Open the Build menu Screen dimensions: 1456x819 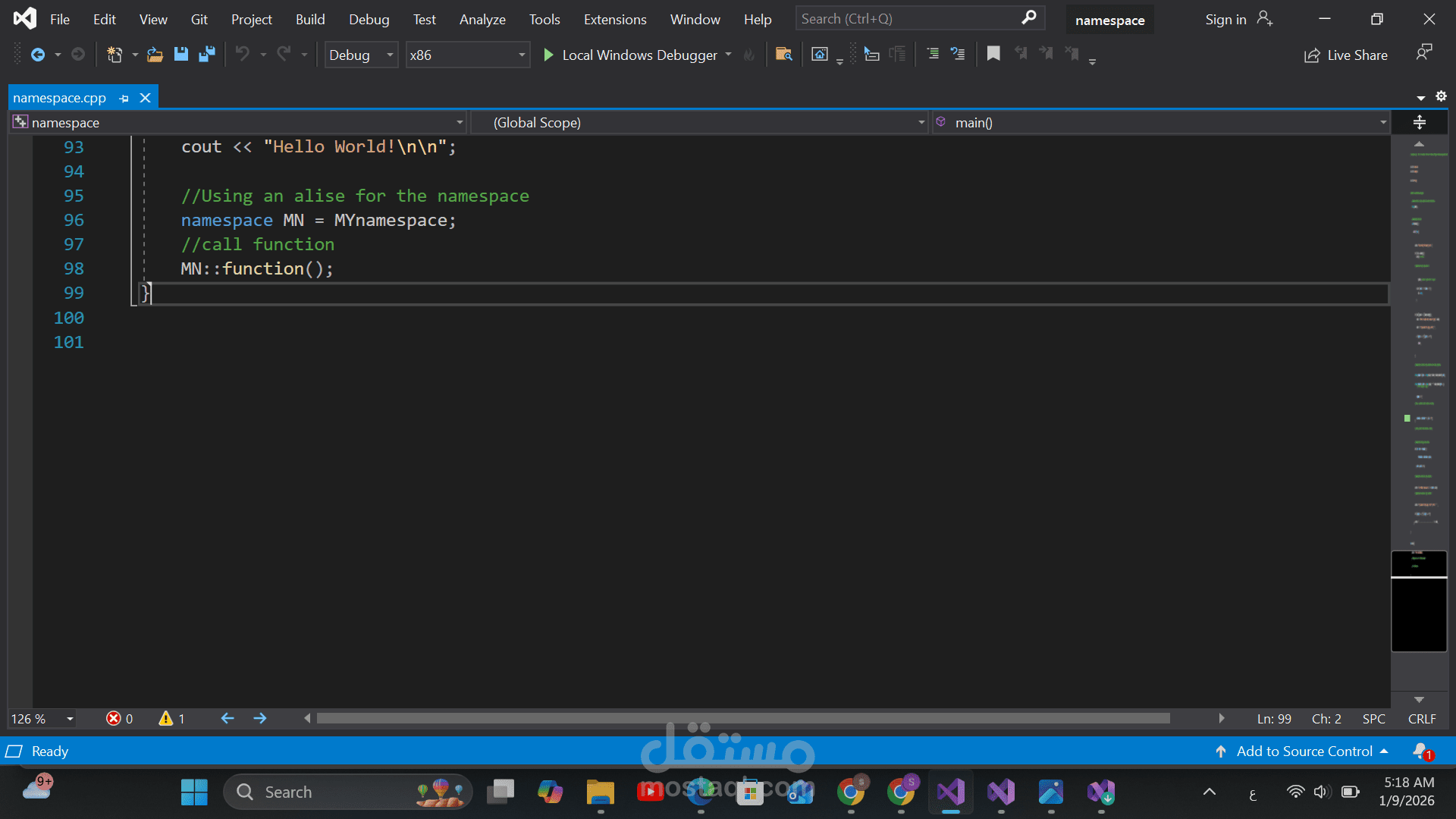click(309, 20)
